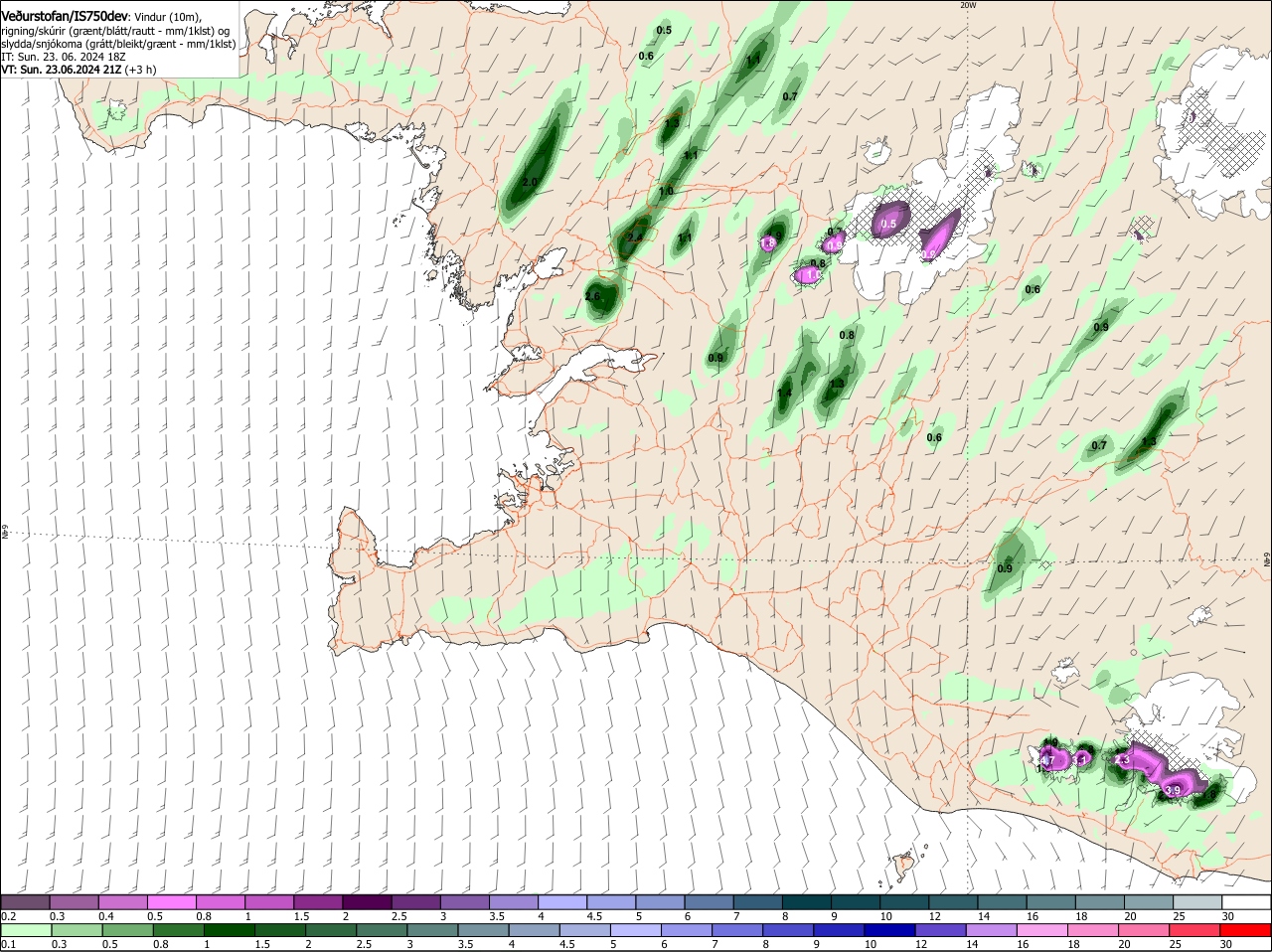Click the 1.0 precipitation value on the map
The height and width of the screenshot is (952, 1272).
point(666,191)
